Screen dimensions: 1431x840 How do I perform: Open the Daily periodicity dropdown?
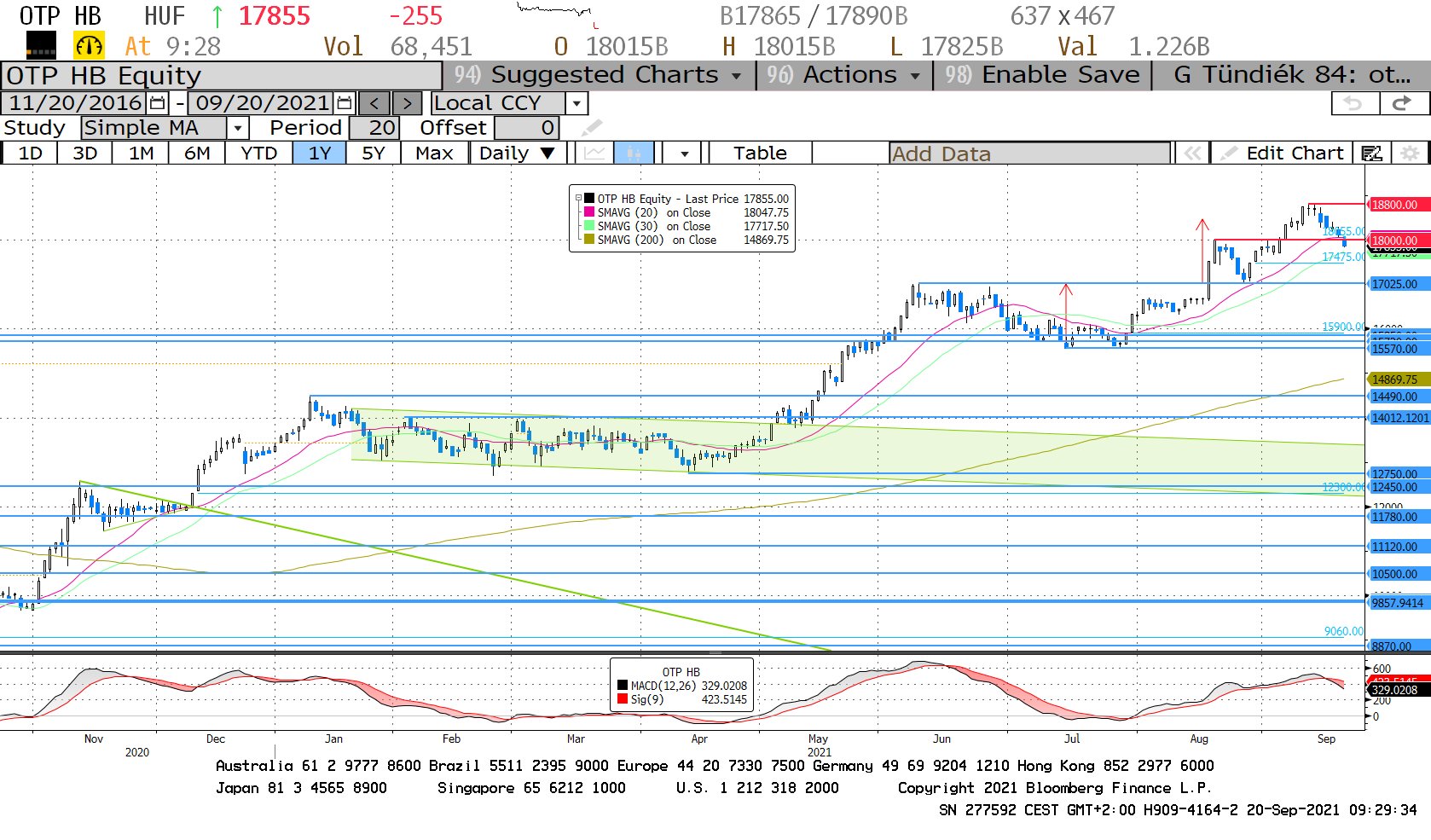pos(518,153)
